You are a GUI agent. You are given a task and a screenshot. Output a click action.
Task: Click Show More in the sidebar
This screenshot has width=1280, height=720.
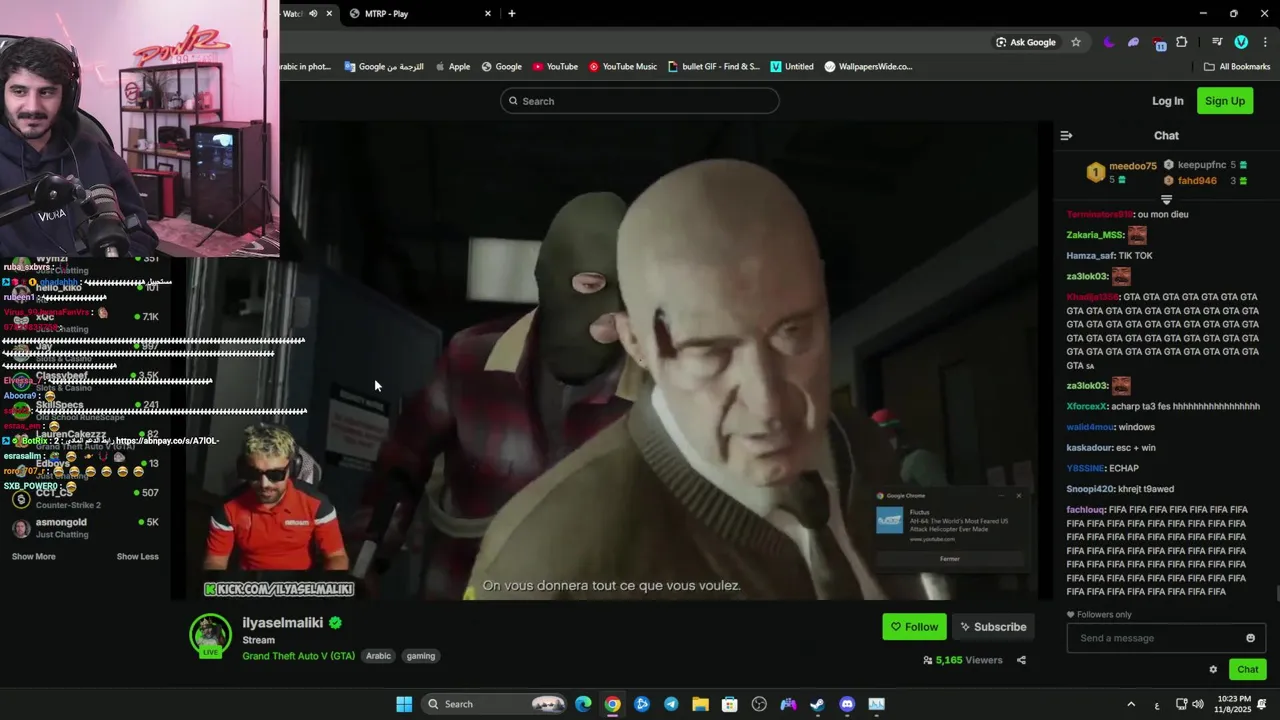[33, 557]
